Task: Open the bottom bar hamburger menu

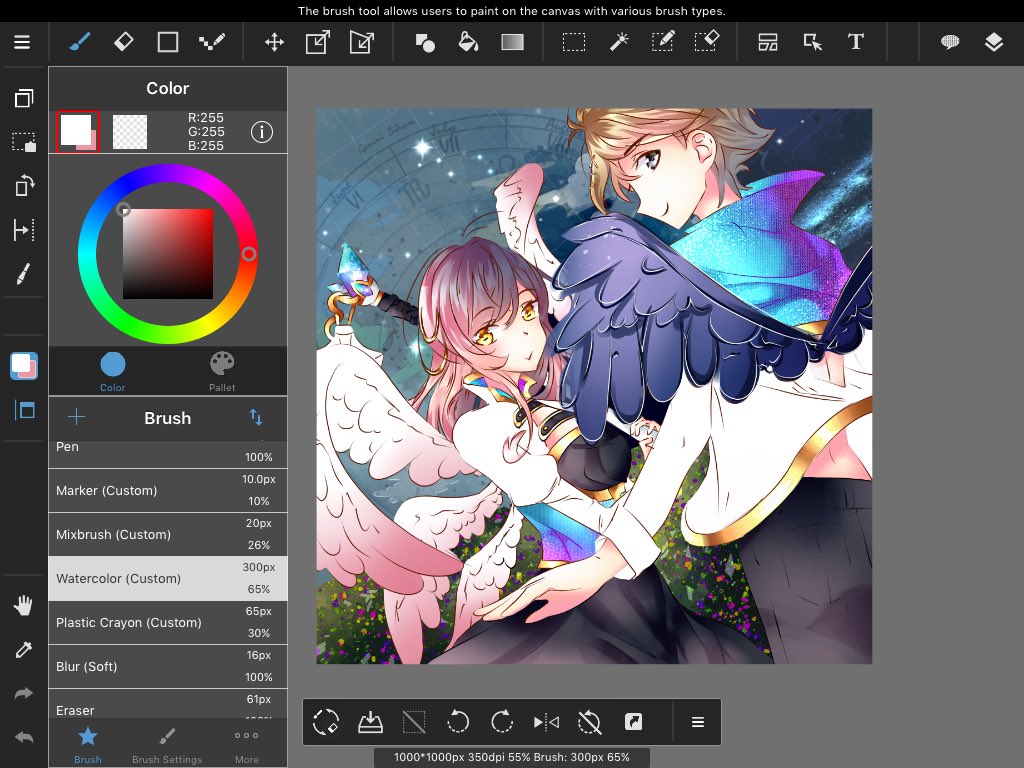Action: pos(697,722)
